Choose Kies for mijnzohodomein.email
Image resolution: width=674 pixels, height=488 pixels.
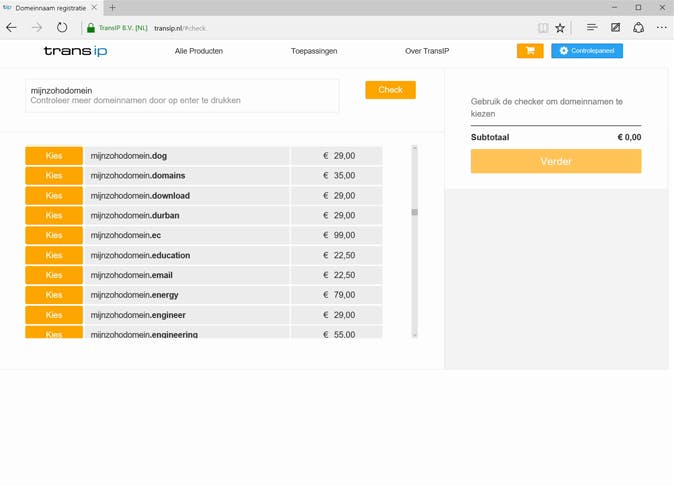pyautogui.click(x=54, y=275)
